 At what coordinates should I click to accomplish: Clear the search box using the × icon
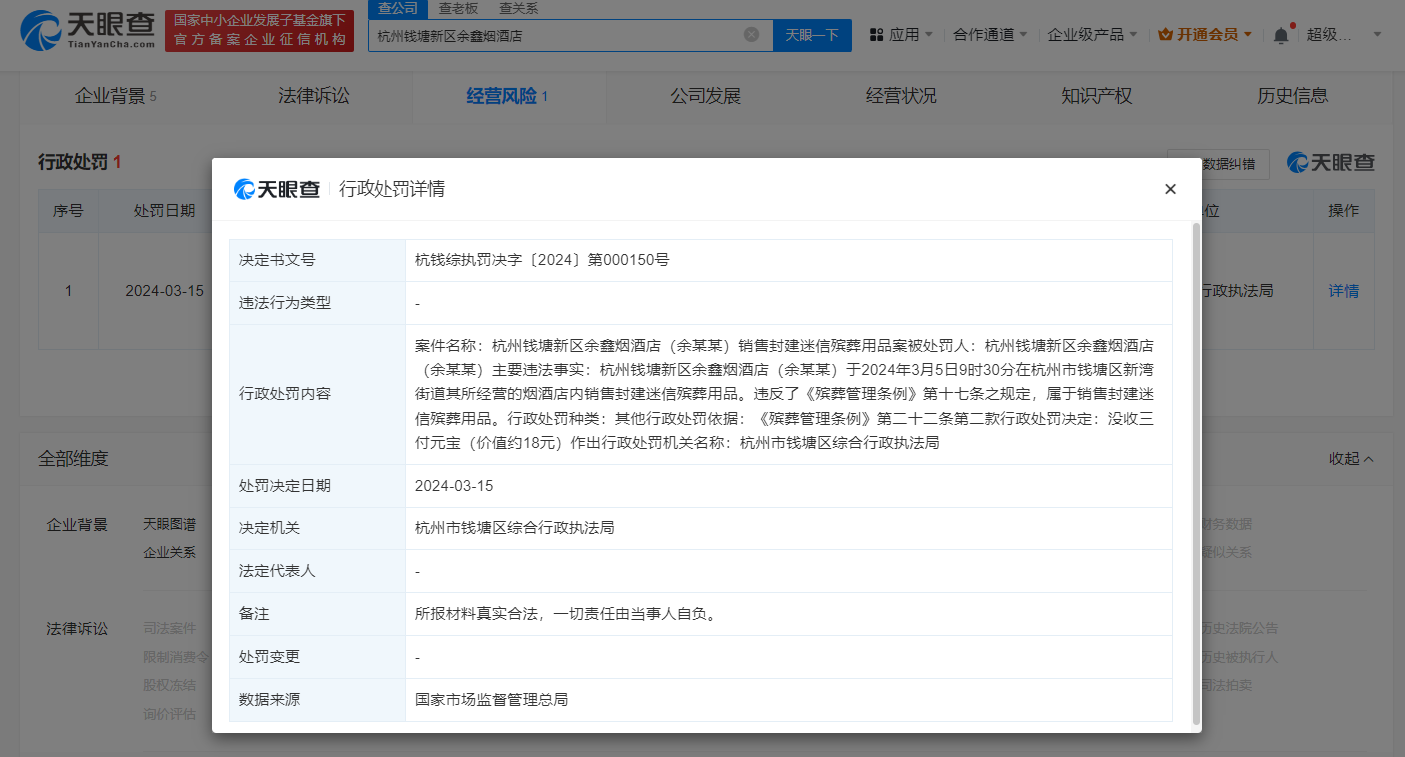[x=752, y=33]
